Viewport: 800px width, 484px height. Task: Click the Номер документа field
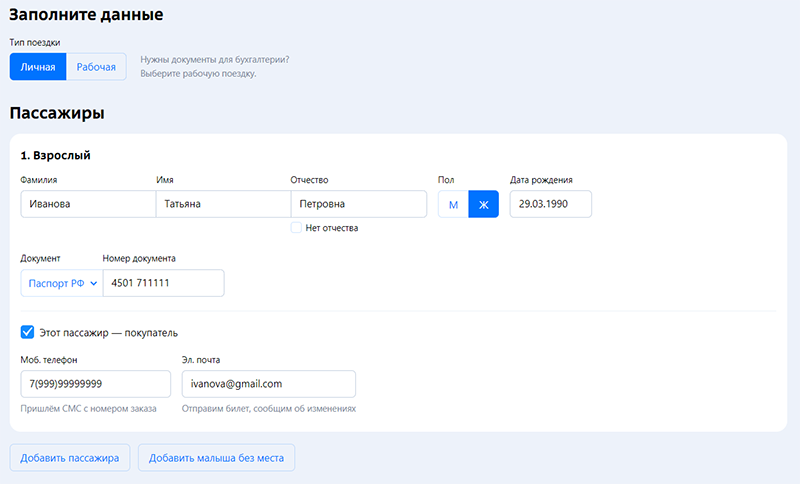pos(163,283)
